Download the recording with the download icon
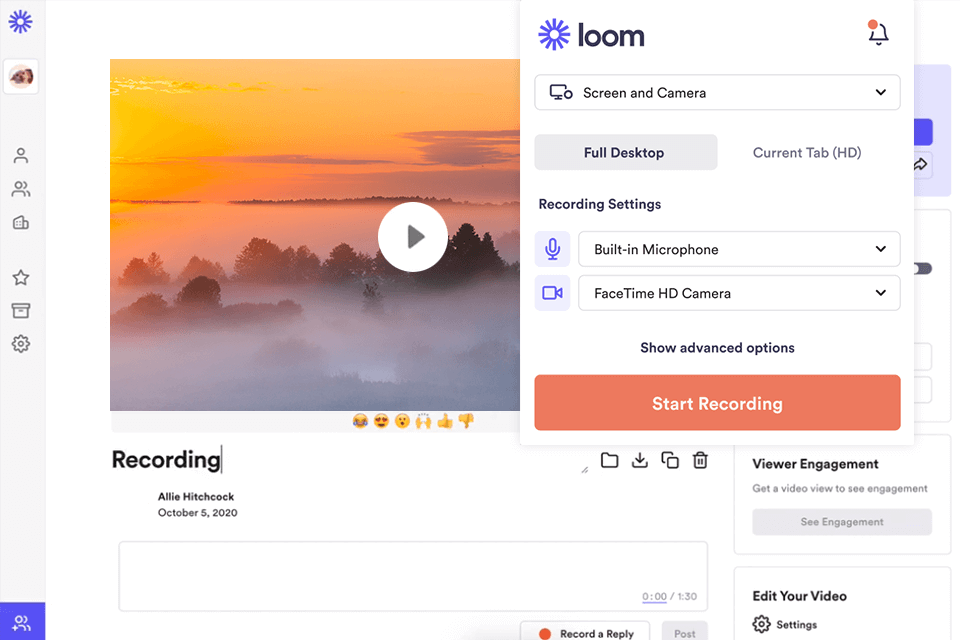This screenshot has width=960, height=640. click(640, 460)
